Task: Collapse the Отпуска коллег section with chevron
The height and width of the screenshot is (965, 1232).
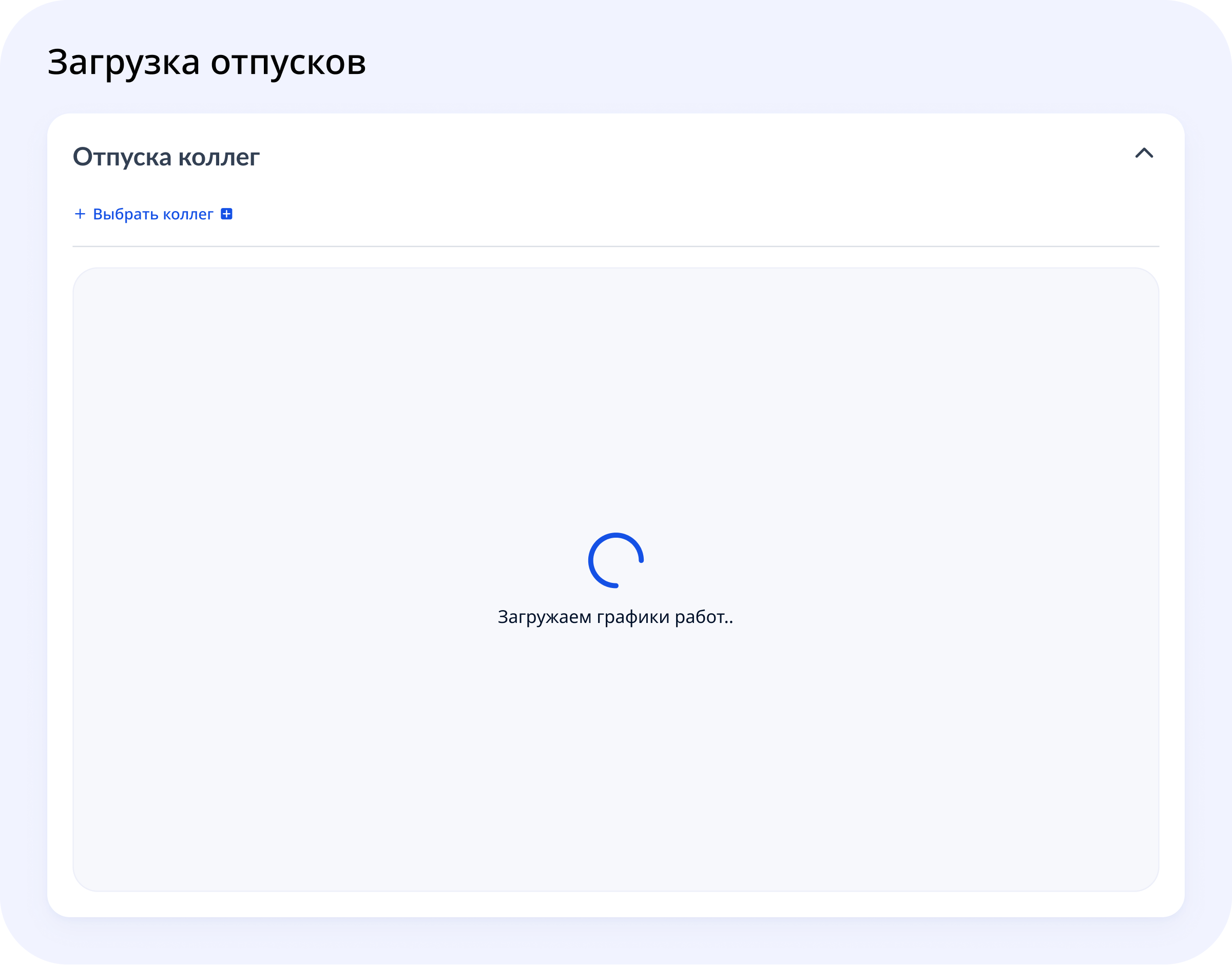Action: click(x=1144, y=153)
